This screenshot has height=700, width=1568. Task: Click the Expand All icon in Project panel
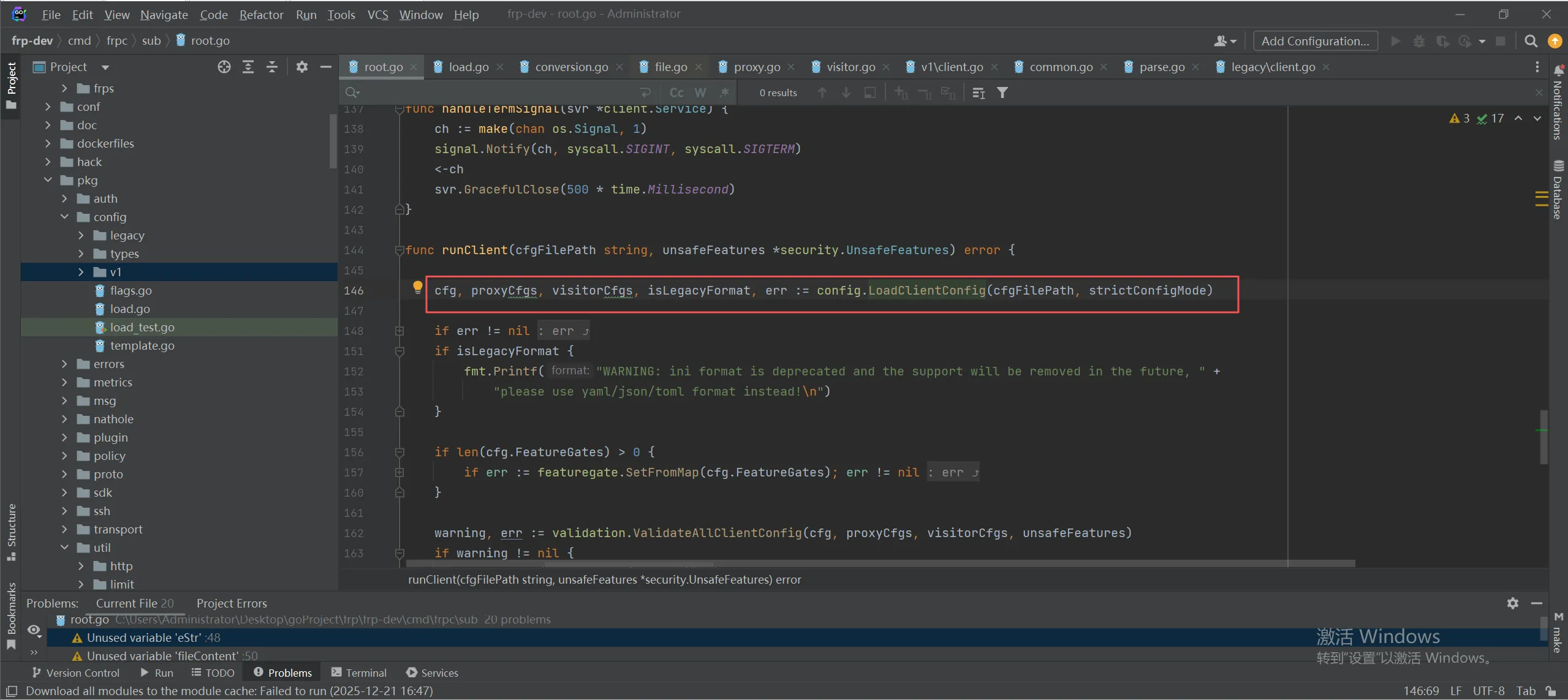click(248, 67)
